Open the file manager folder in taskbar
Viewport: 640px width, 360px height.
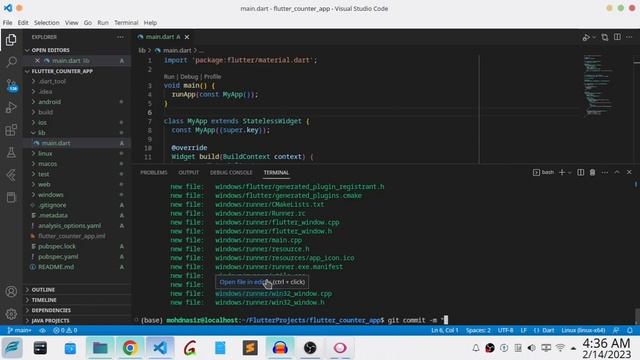coord(100,348)
